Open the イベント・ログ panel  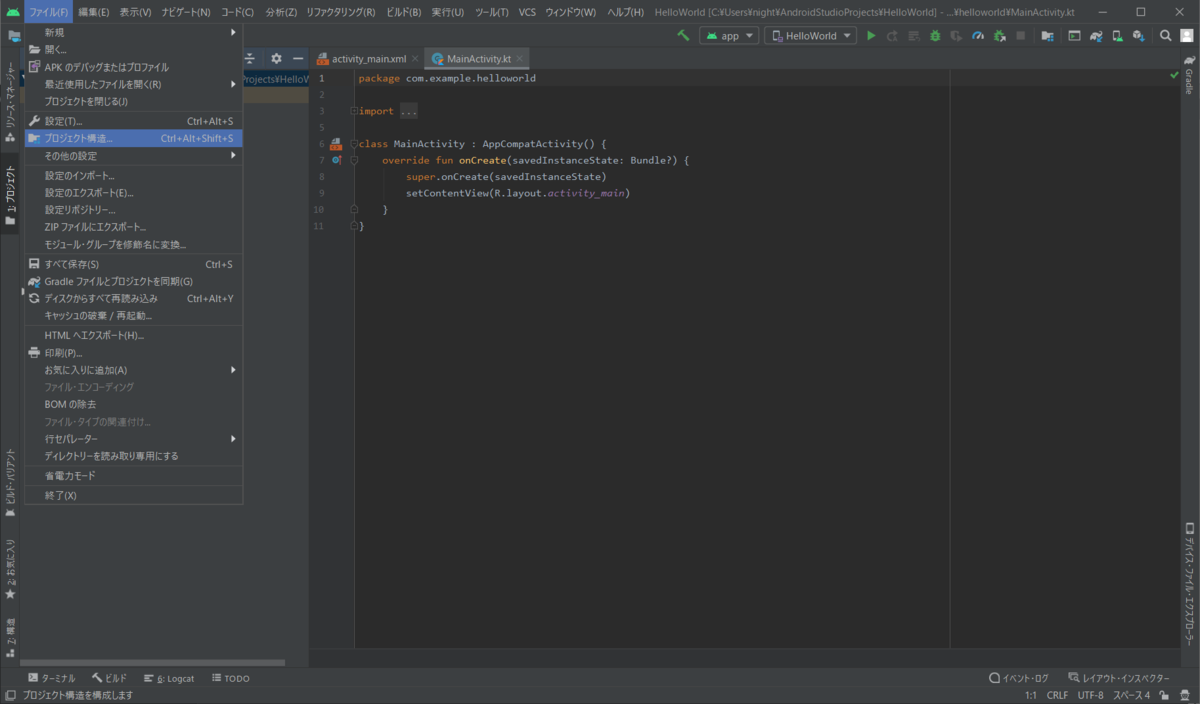[1019, 678]
